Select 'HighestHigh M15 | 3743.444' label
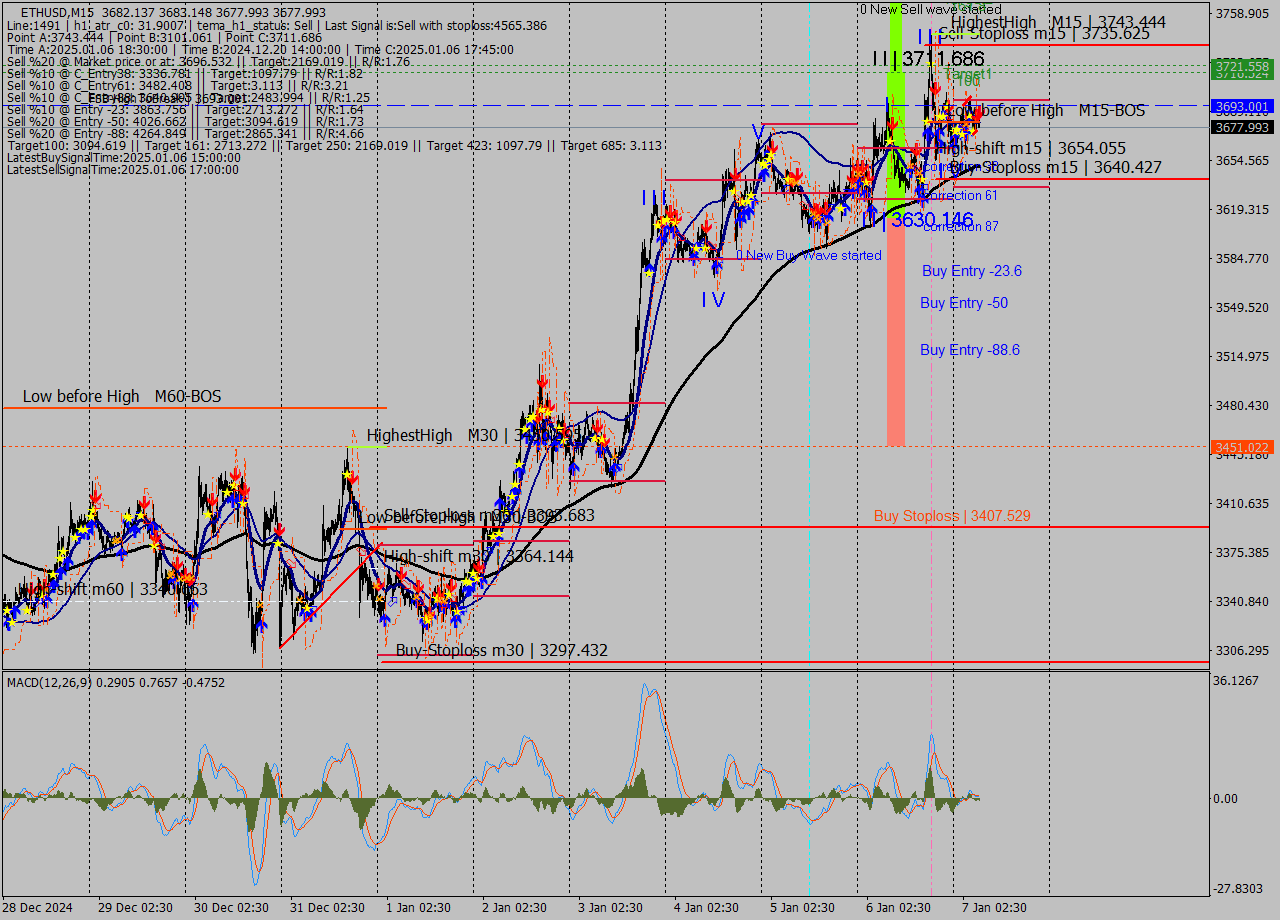This screenshot has width=1280, height=920. [x=1058, y=21]
